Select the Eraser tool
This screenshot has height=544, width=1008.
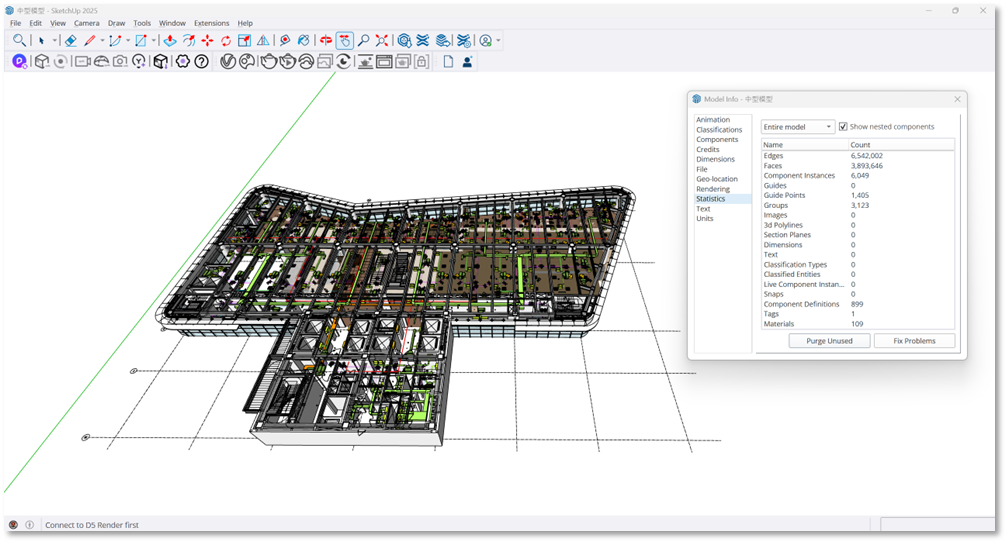(70, 41)
